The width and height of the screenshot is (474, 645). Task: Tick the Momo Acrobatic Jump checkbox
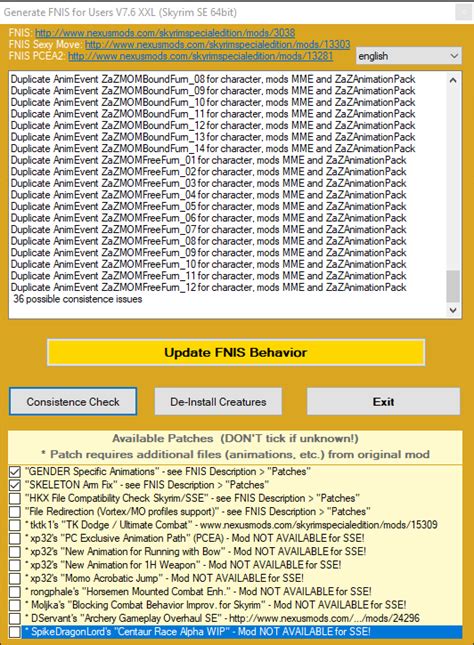15,578
